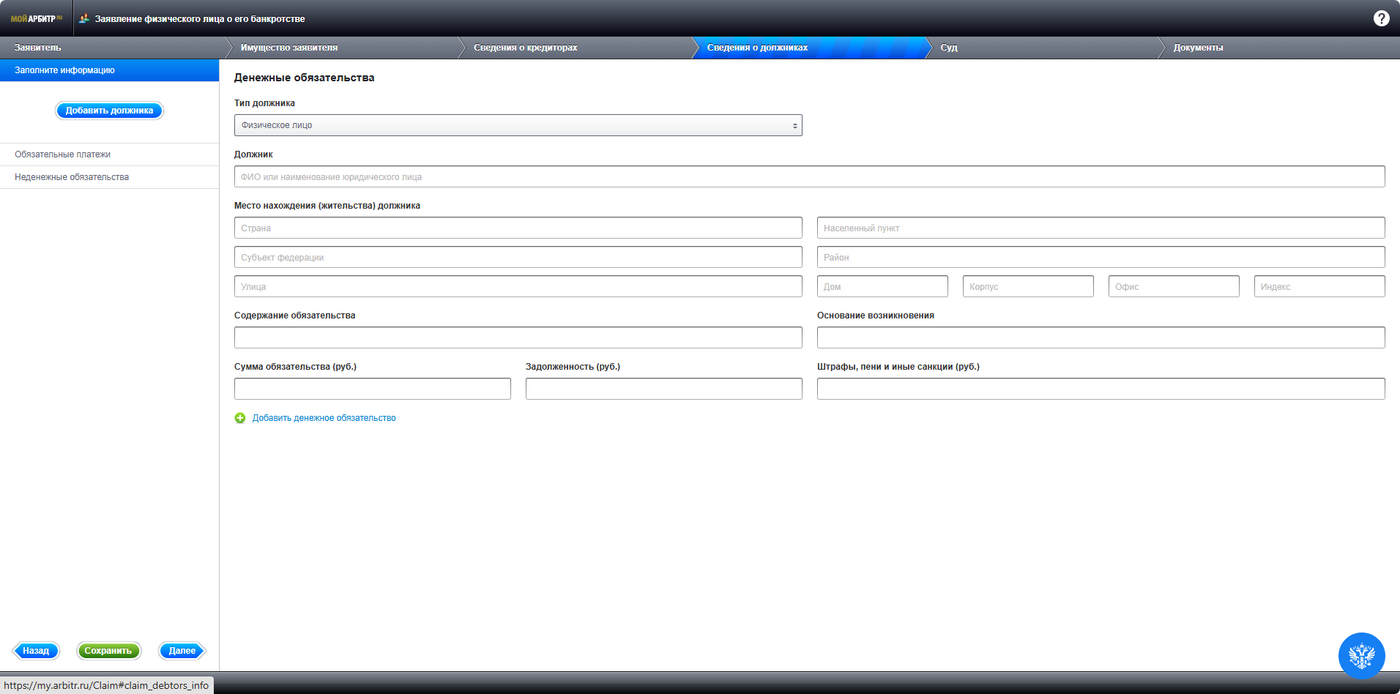
Task: Click the Добавить должника button
Action: pos(109,111)
